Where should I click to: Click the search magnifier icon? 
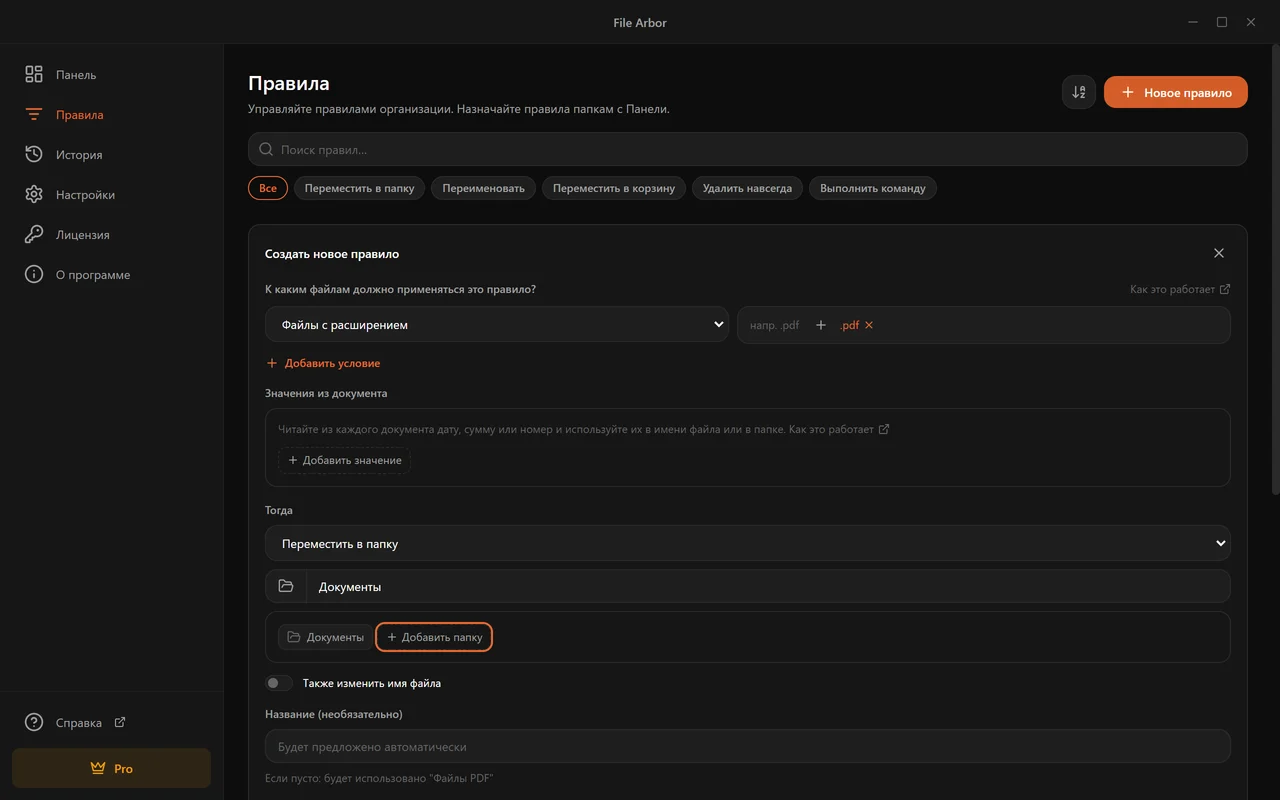tap(266, 149)
